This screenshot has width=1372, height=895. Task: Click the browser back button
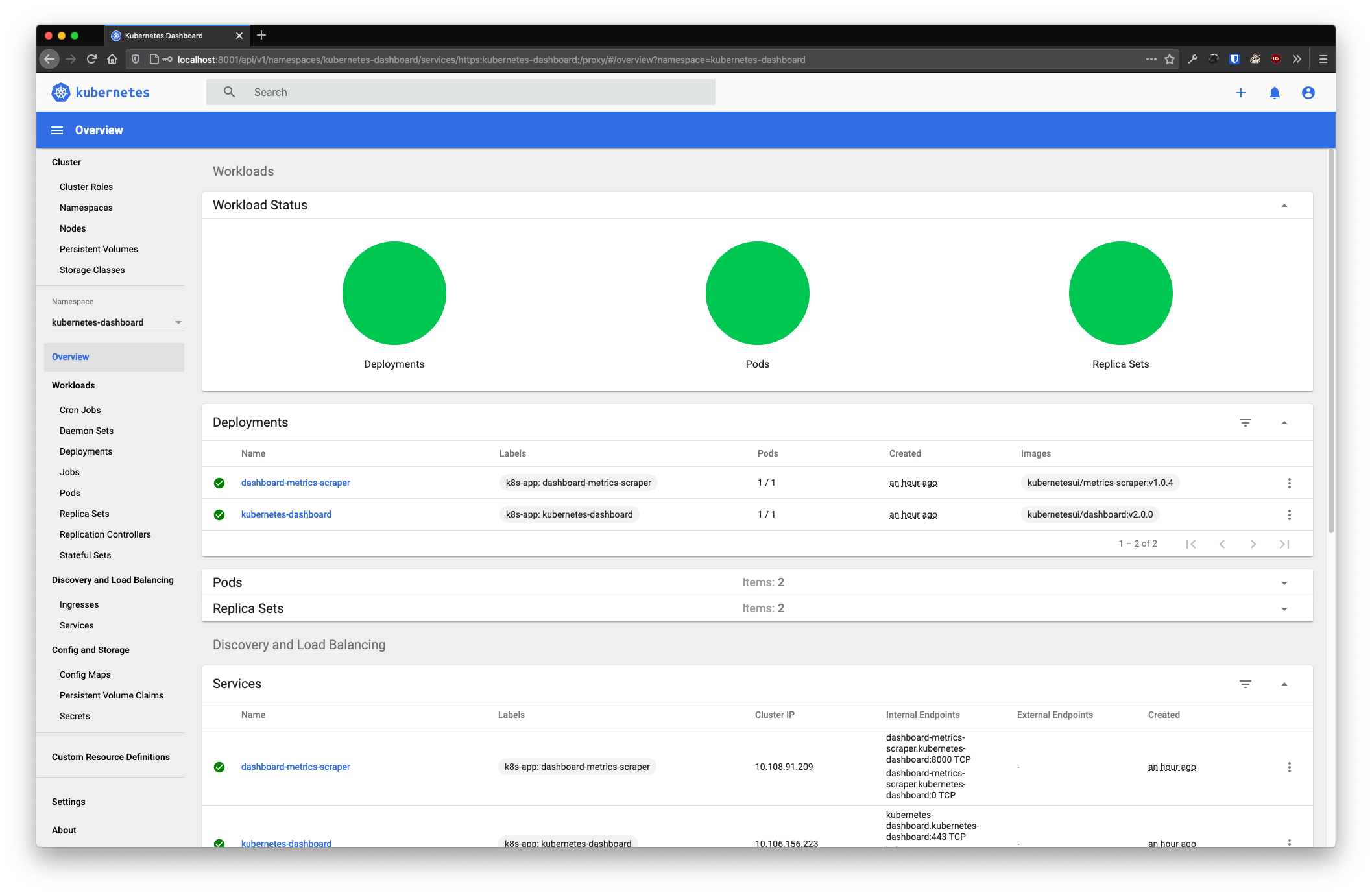tap(49, 59)
